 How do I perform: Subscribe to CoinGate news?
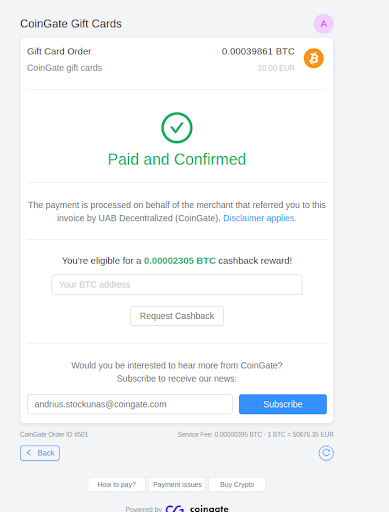(283, 404)
